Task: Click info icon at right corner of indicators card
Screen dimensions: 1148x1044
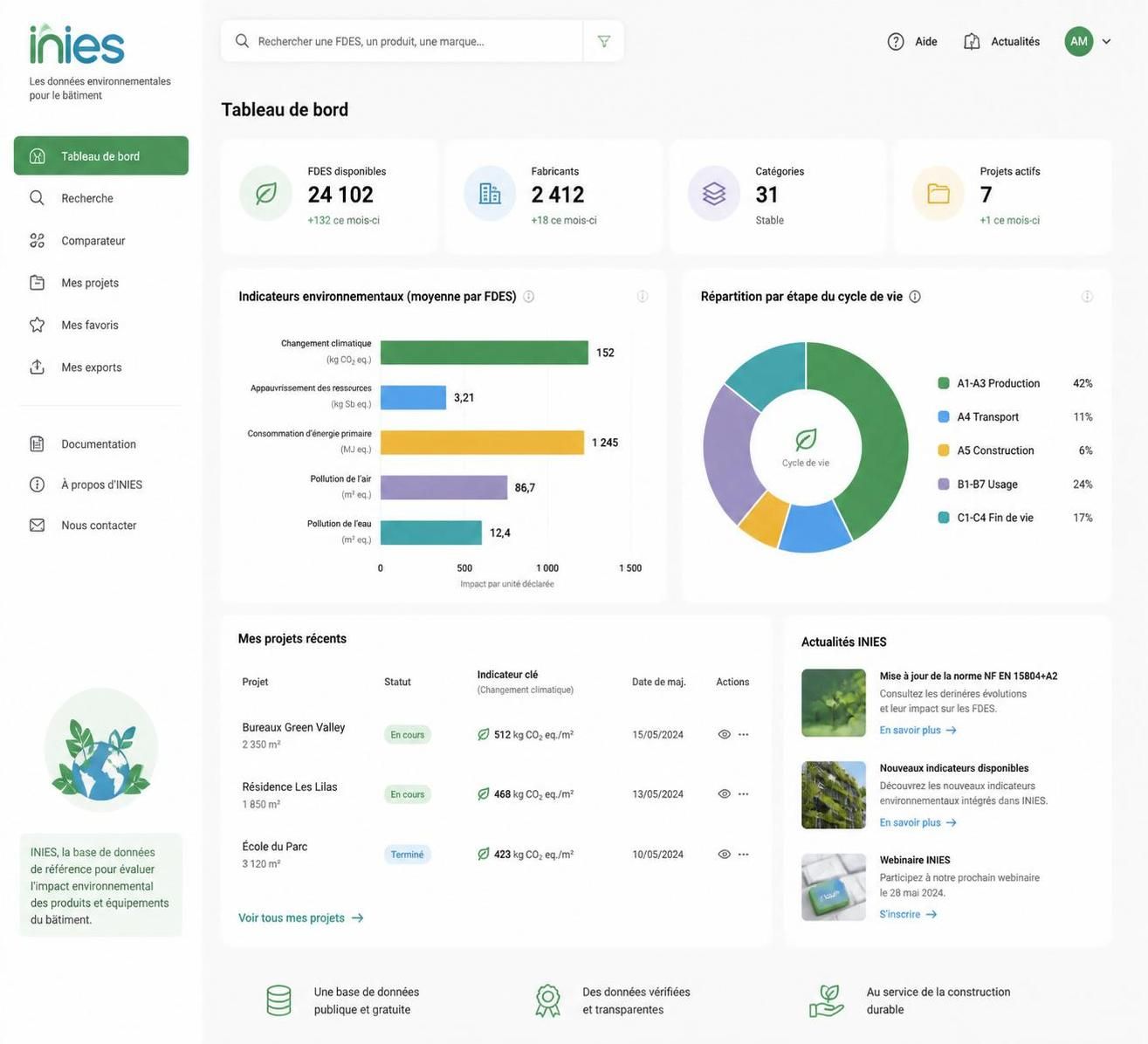Action: click(643, 297)
